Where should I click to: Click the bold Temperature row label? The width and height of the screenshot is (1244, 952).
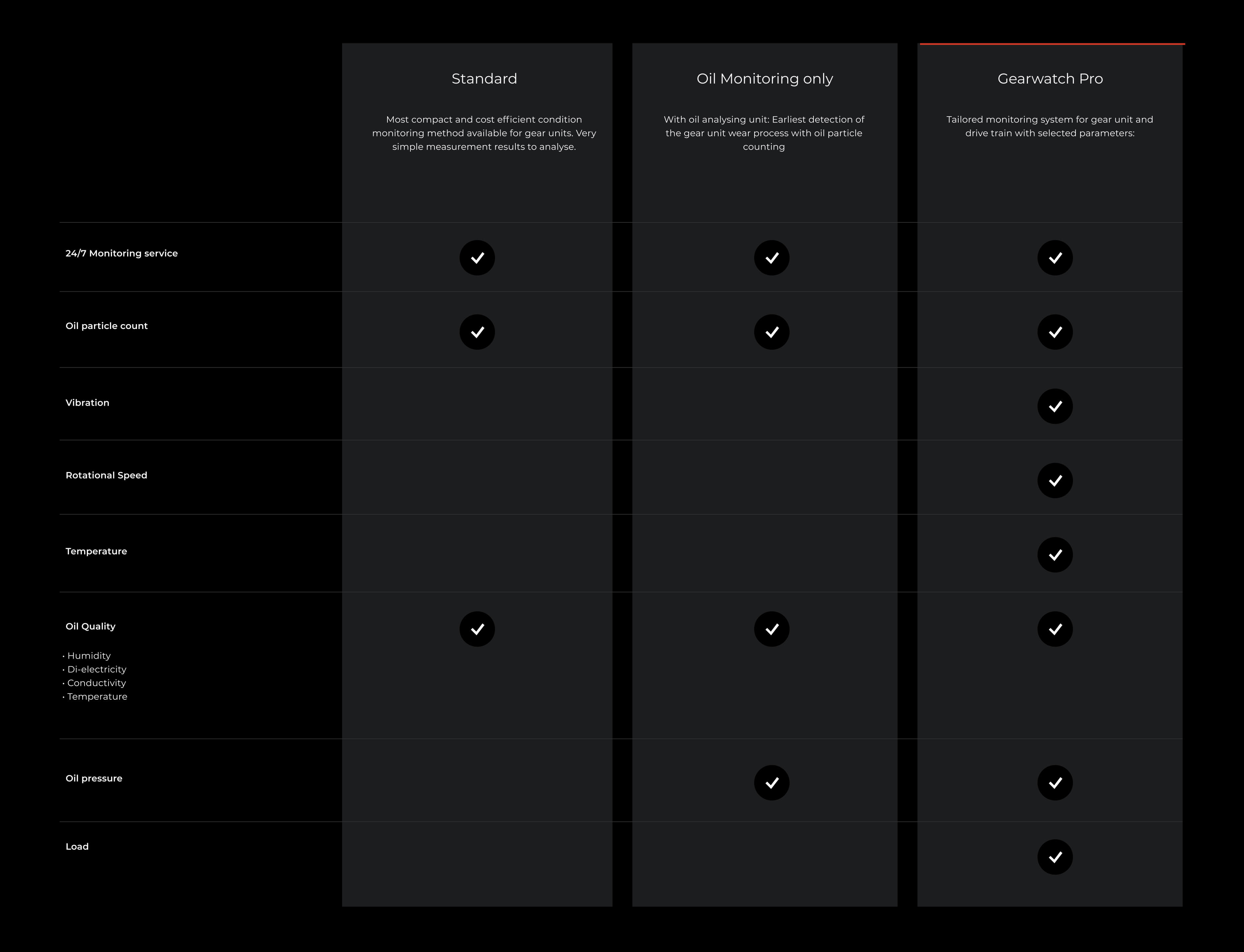pyautogui.click(x=97, y=551)
